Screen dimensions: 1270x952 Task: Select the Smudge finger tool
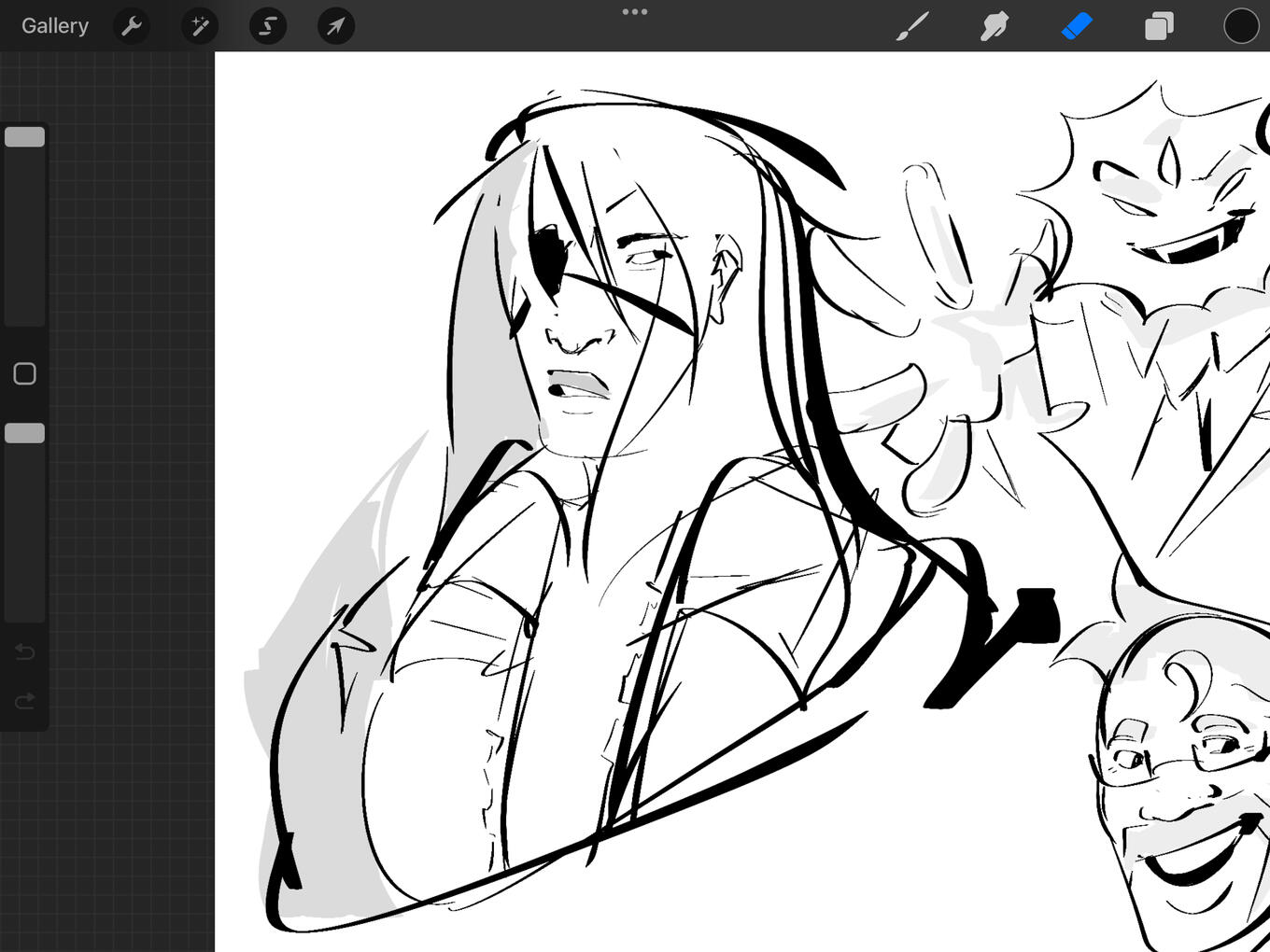(995, 26)
